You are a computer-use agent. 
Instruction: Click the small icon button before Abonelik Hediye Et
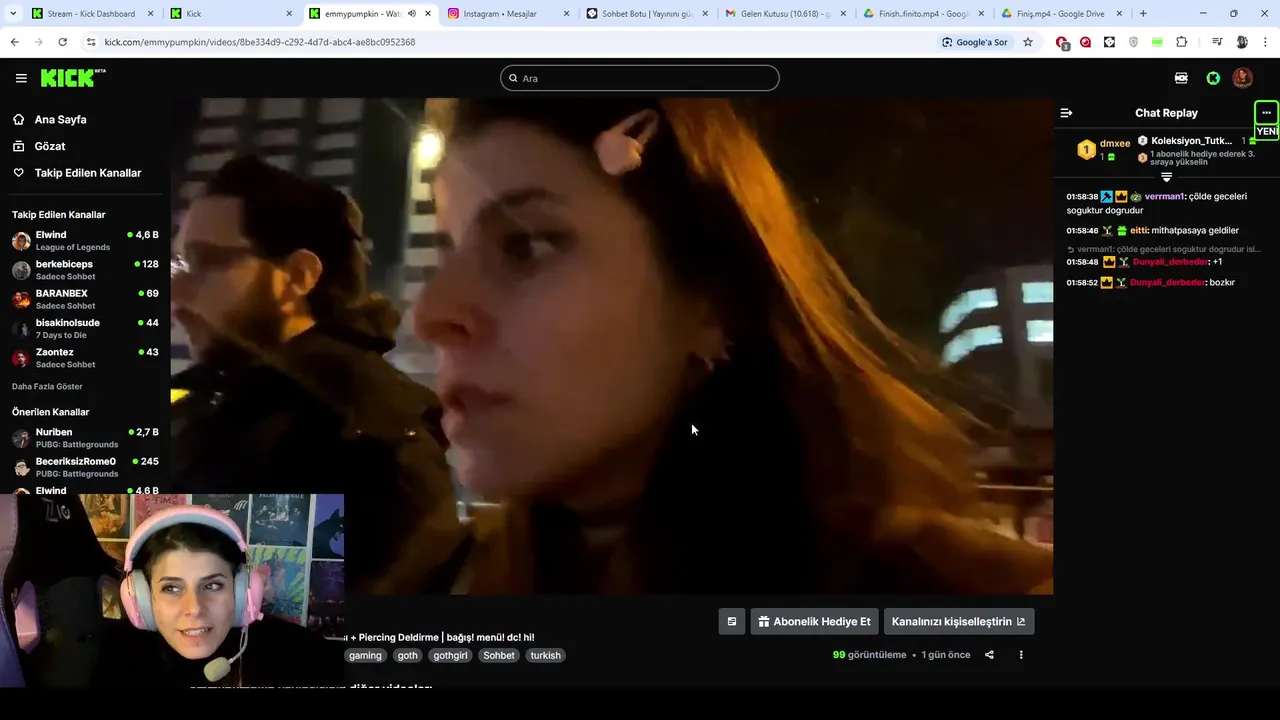pos(731,621)
